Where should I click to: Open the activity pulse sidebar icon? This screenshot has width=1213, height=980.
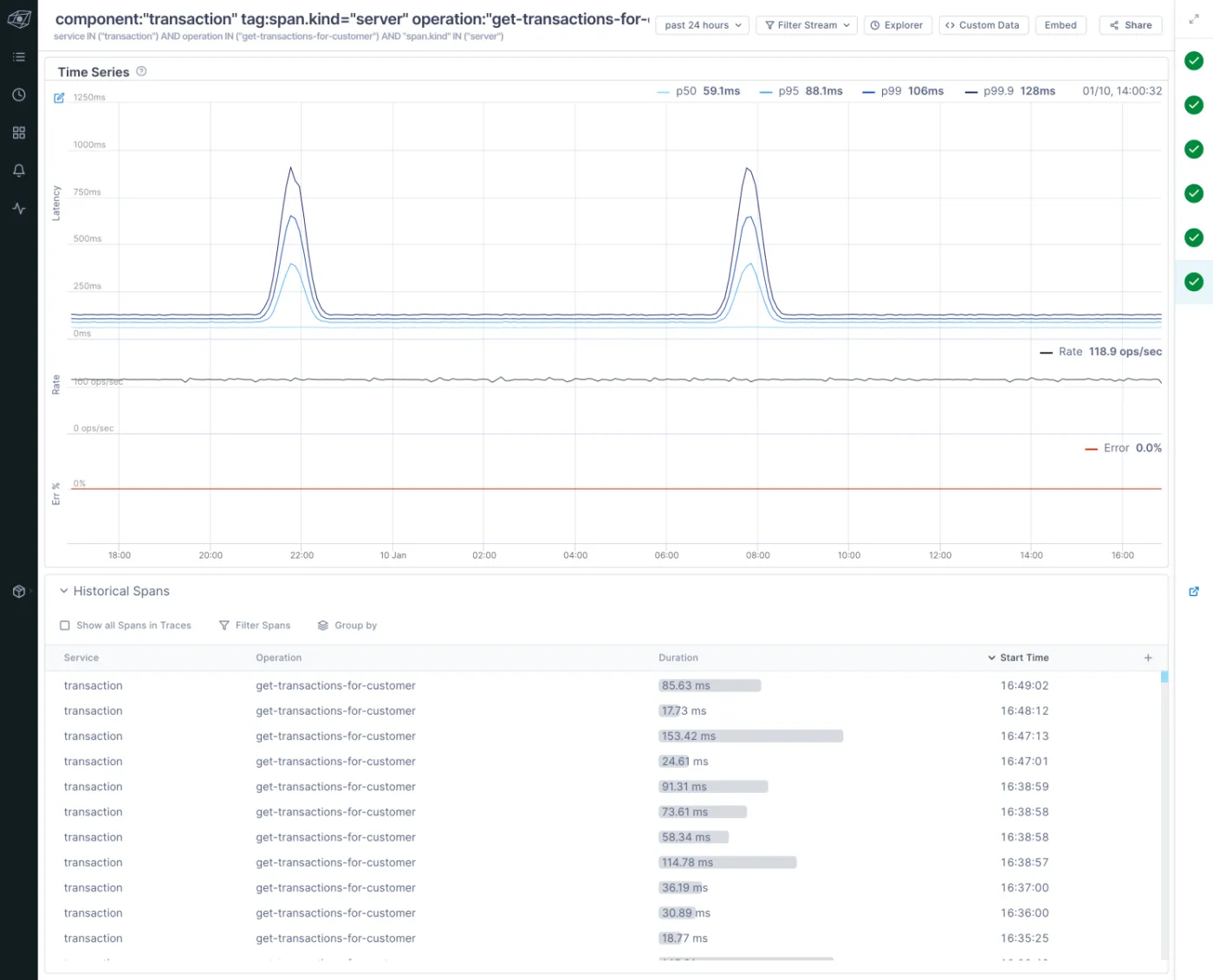pos(19,209)
